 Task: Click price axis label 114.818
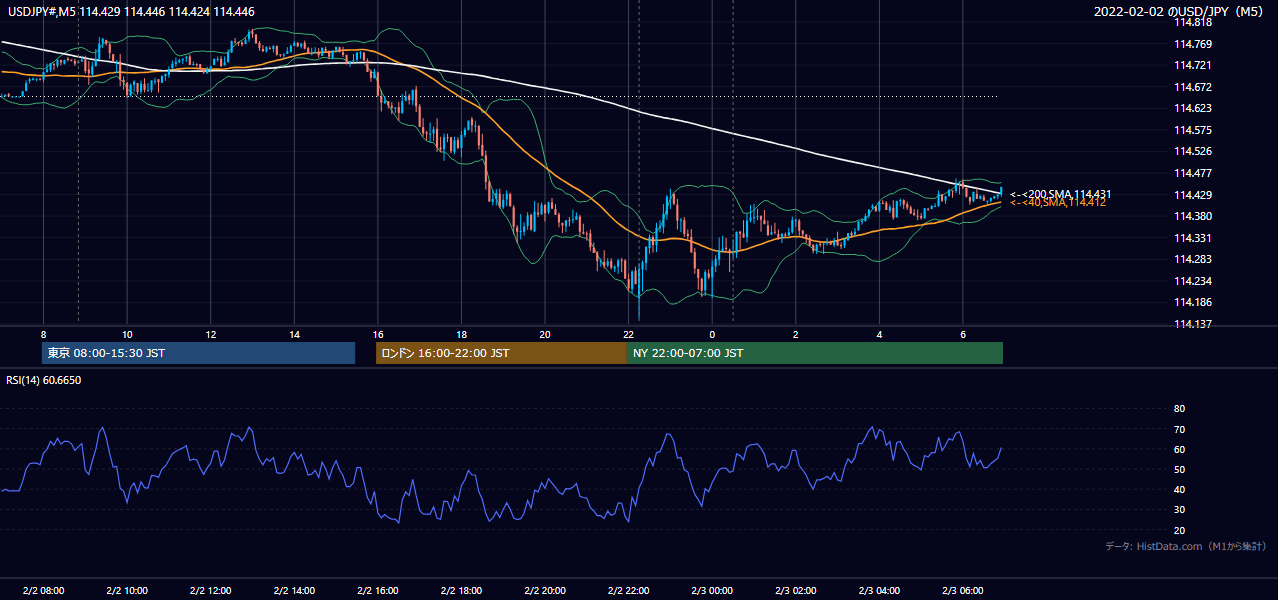pyautogui.click(x=1192, y=22)
